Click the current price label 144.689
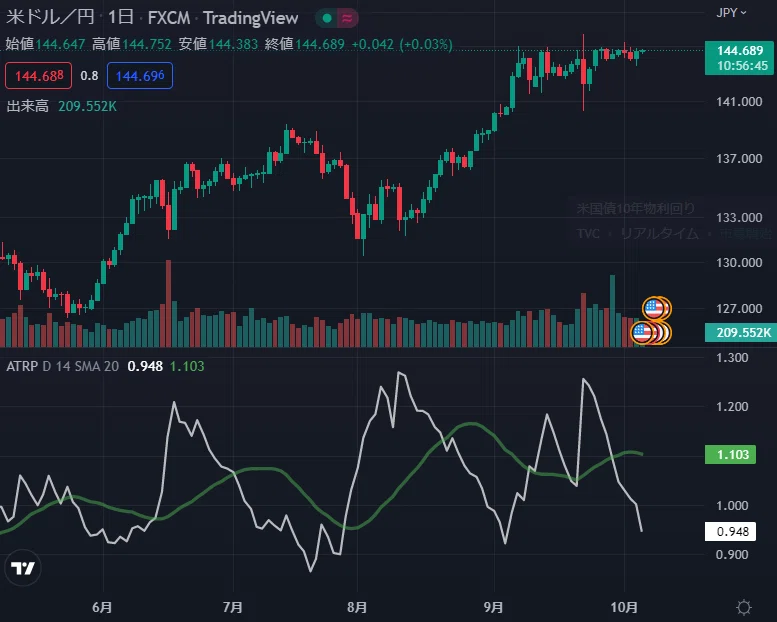This screenshot has height=622, width=777. pyautogui.click(x=739, y=58)
